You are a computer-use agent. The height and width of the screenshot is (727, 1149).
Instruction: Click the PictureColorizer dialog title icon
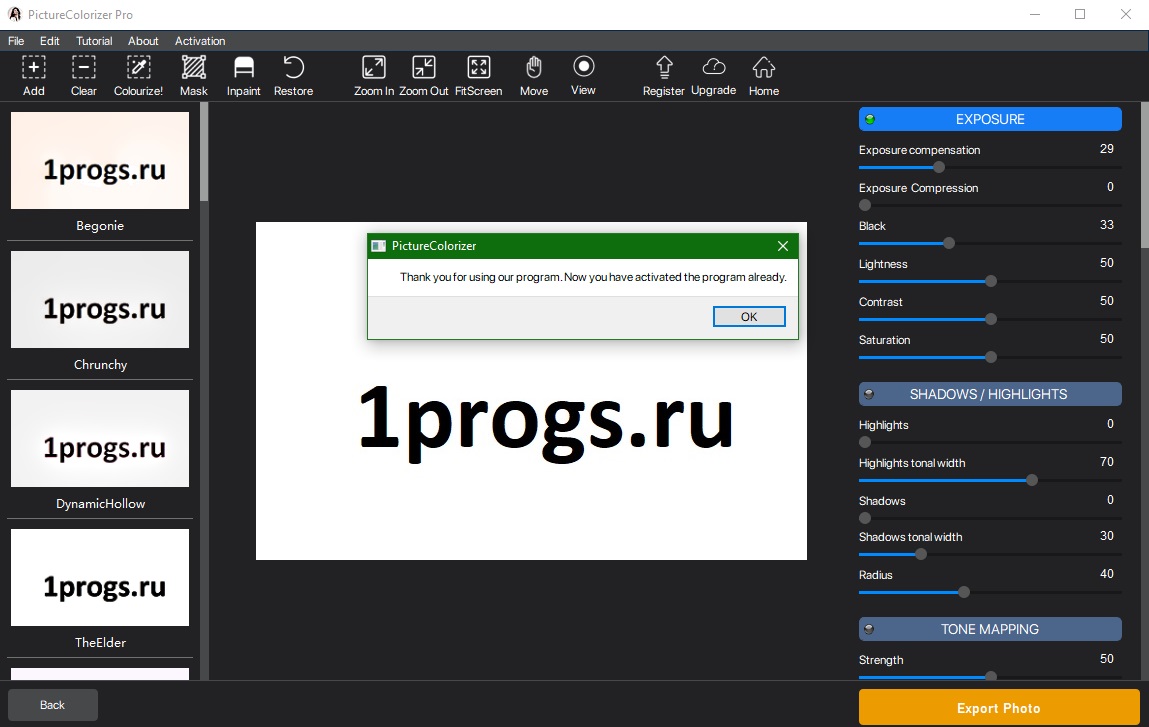[378, 246]
